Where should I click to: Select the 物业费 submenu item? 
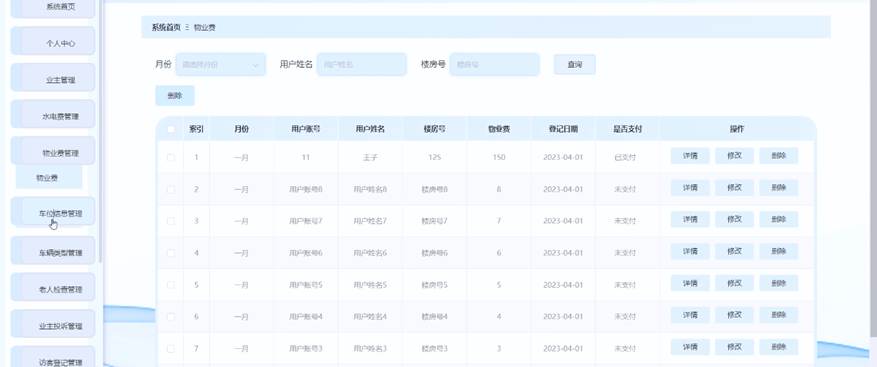(x=49, y=177)
